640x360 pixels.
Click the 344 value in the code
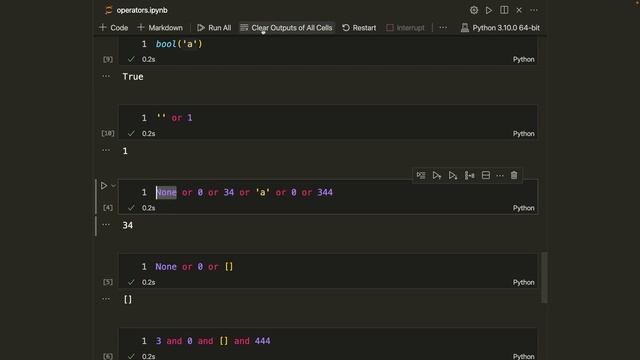325,192
